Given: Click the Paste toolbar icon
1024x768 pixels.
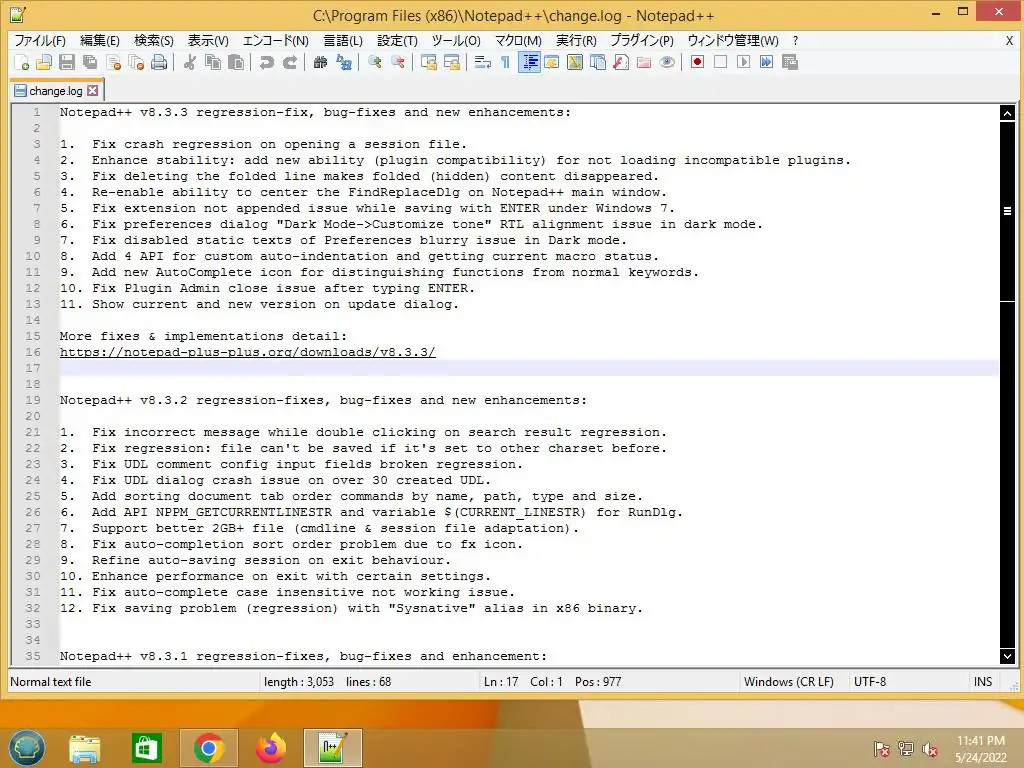Looking at the screenshot, I should click(236, 62).
